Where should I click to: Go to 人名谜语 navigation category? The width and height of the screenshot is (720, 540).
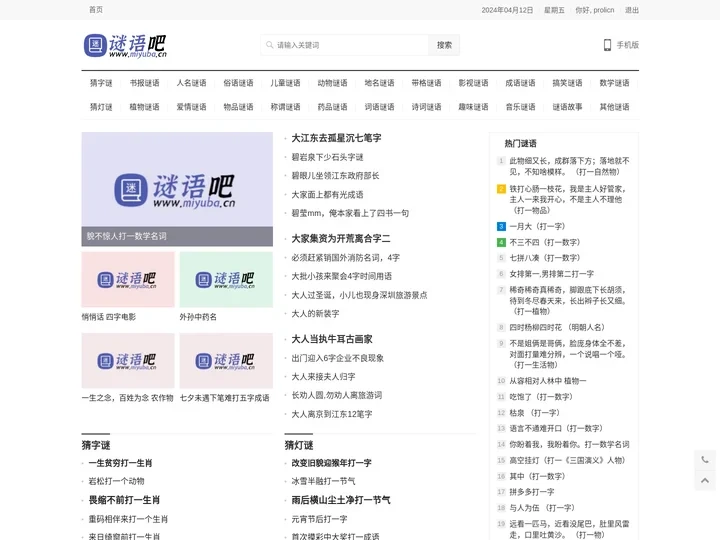click(x=191, y=83)
